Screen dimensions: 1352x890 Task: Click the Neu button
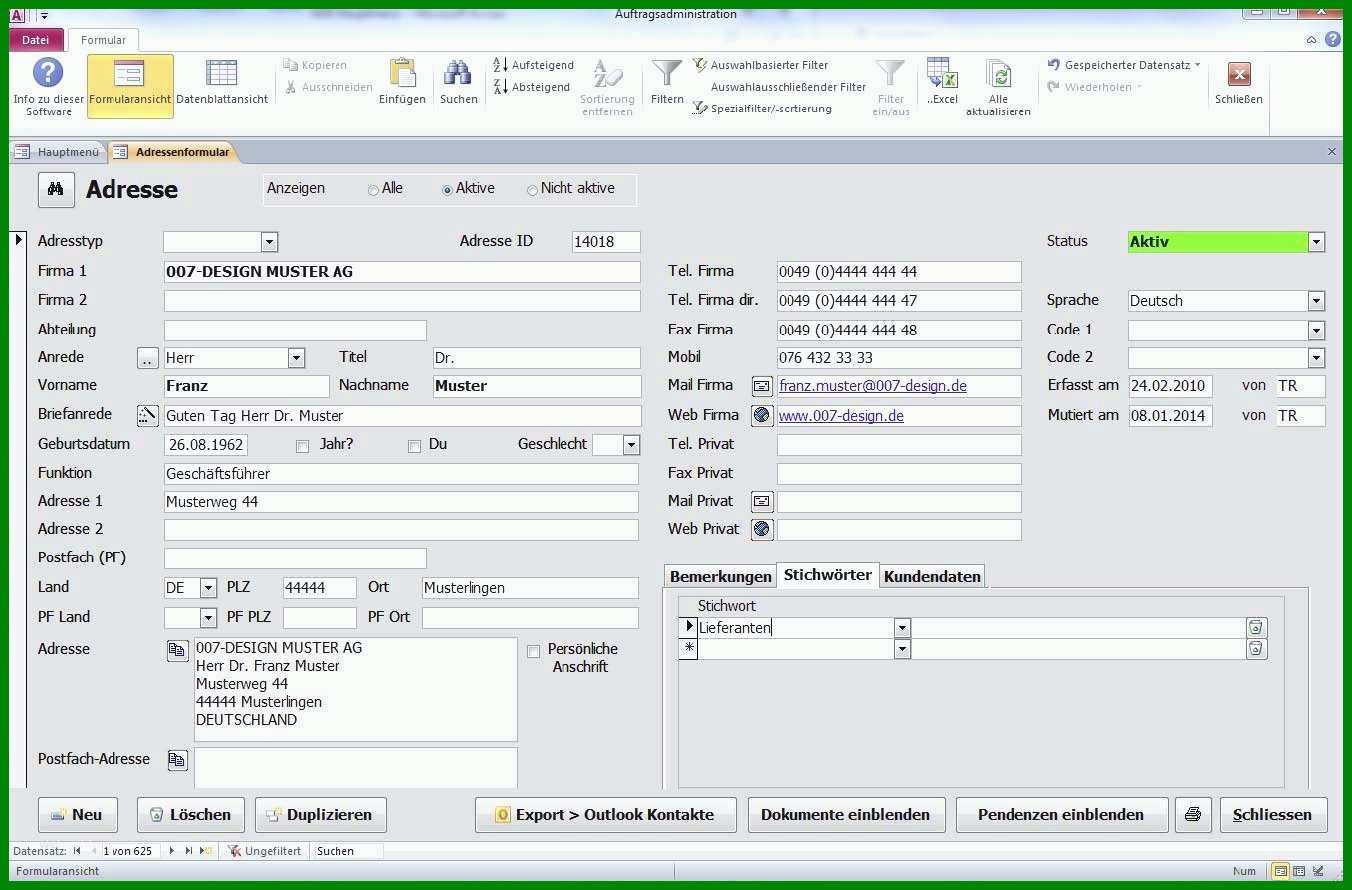point(77,815)
